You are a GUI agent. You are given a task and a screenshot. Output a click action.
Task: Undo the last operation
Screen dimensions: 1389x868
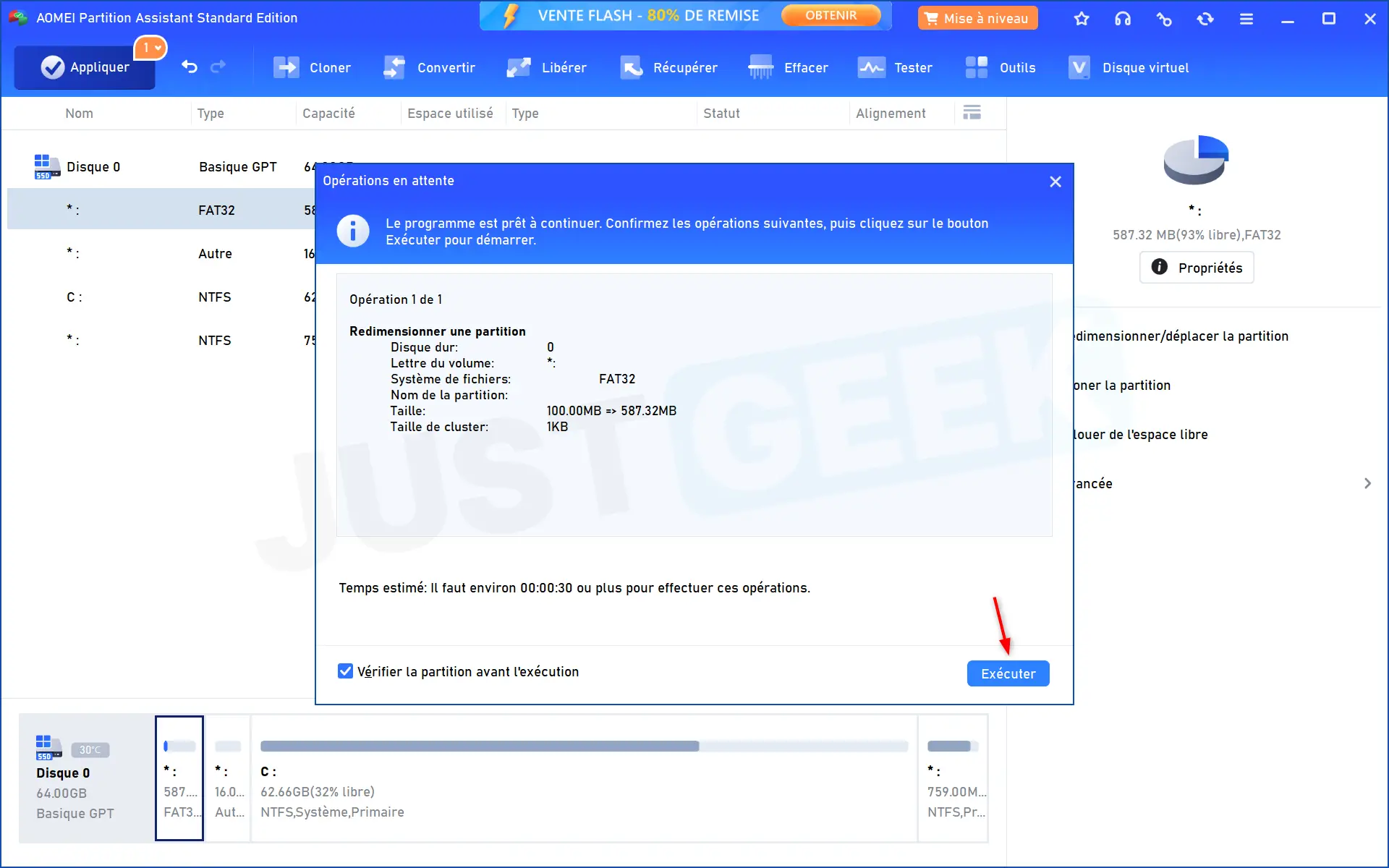190,67
